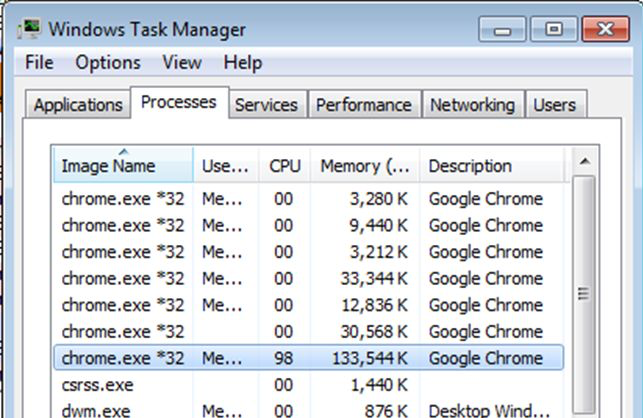643x418 pixels.
Task: Switch to the Applications tab
Action: click(x=78, y=105)
